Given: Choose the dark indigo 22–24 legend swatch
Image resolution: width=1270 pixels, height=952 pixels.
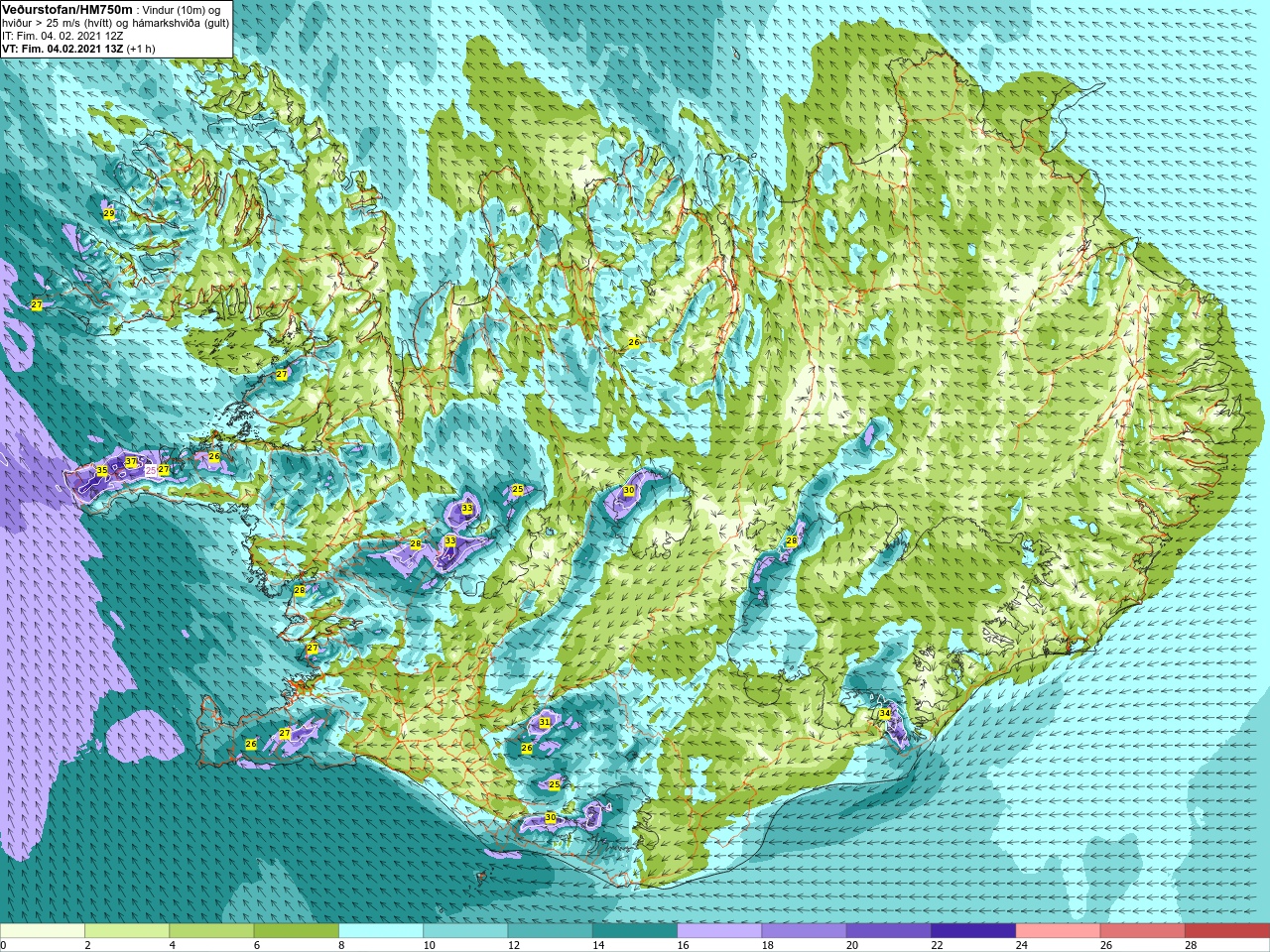Looking at the screenshot, I should 973,931.
